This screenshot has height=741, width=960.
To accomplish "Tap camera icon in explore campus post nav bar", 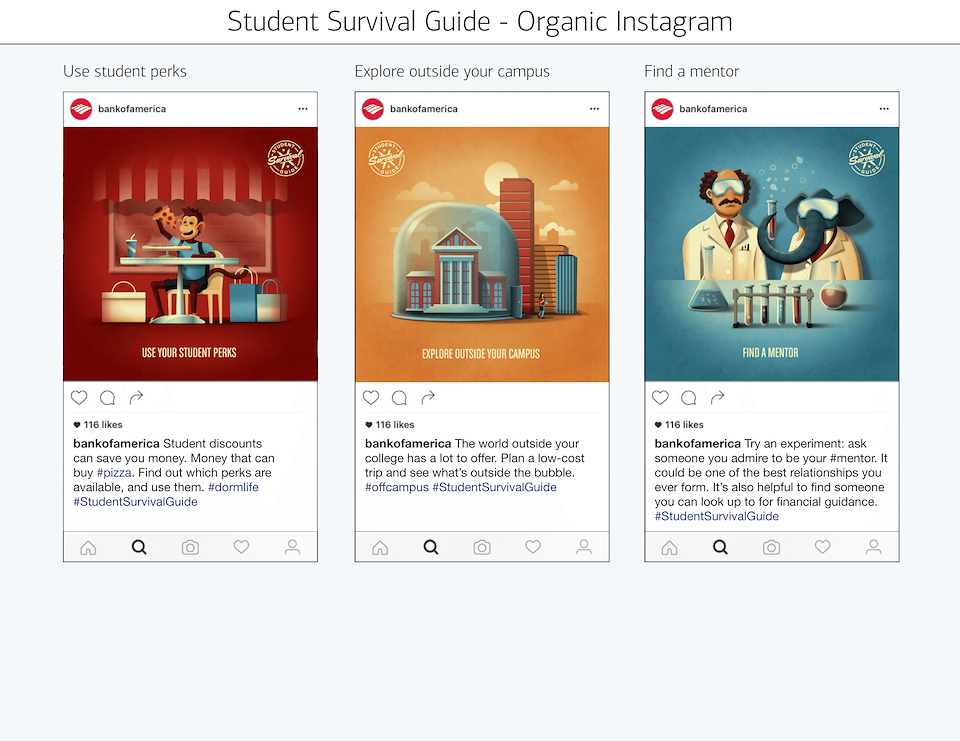I will [x=482, y=547].
